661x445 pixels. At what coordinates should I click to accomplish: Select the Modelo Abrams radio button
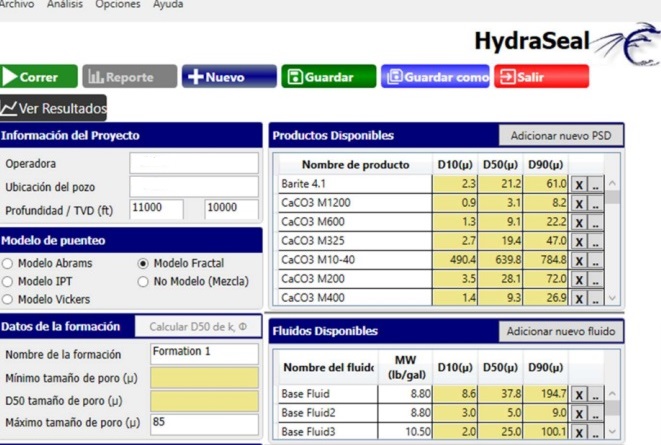[x=8, y=264]
